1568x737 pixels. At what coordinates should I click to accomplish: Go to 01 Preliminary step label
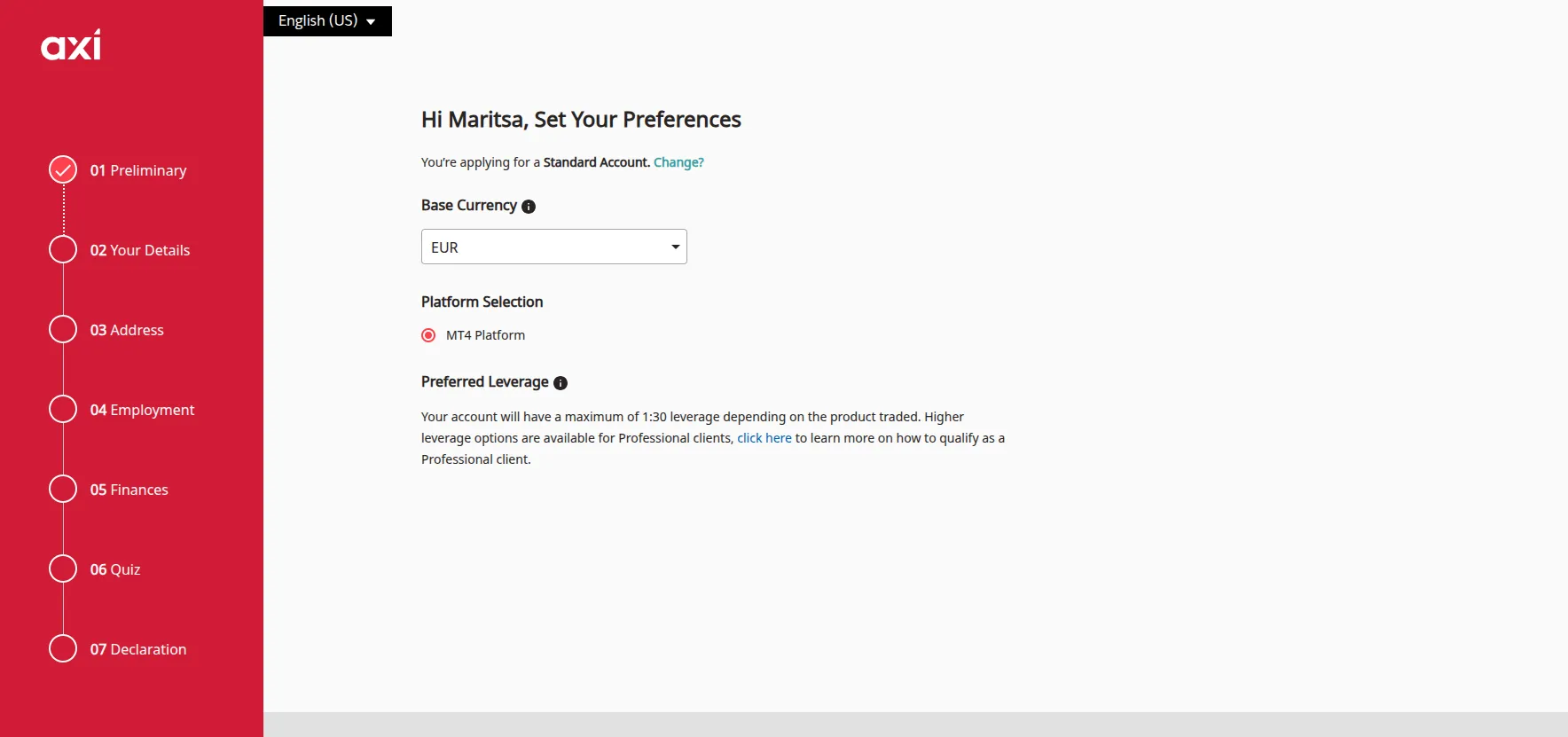138,170
